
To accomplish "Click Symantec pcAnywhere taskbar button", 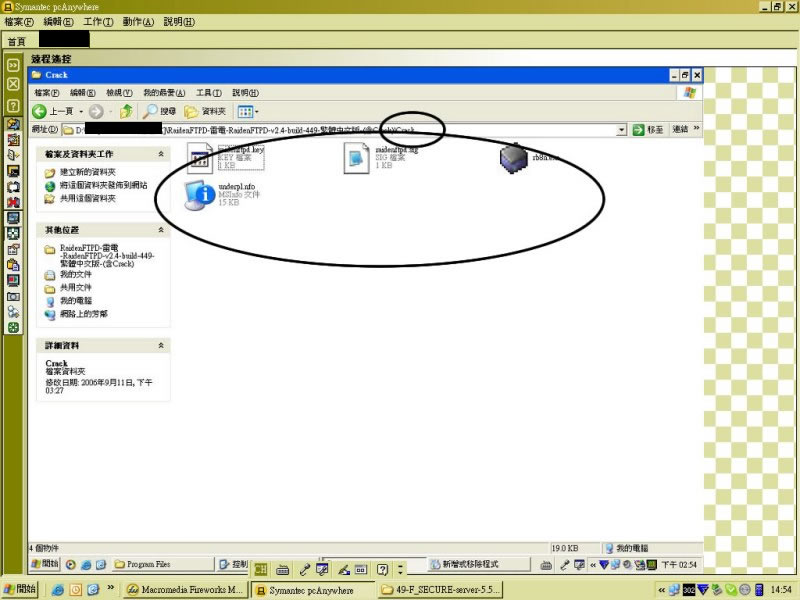I will (x=313, y=590).
